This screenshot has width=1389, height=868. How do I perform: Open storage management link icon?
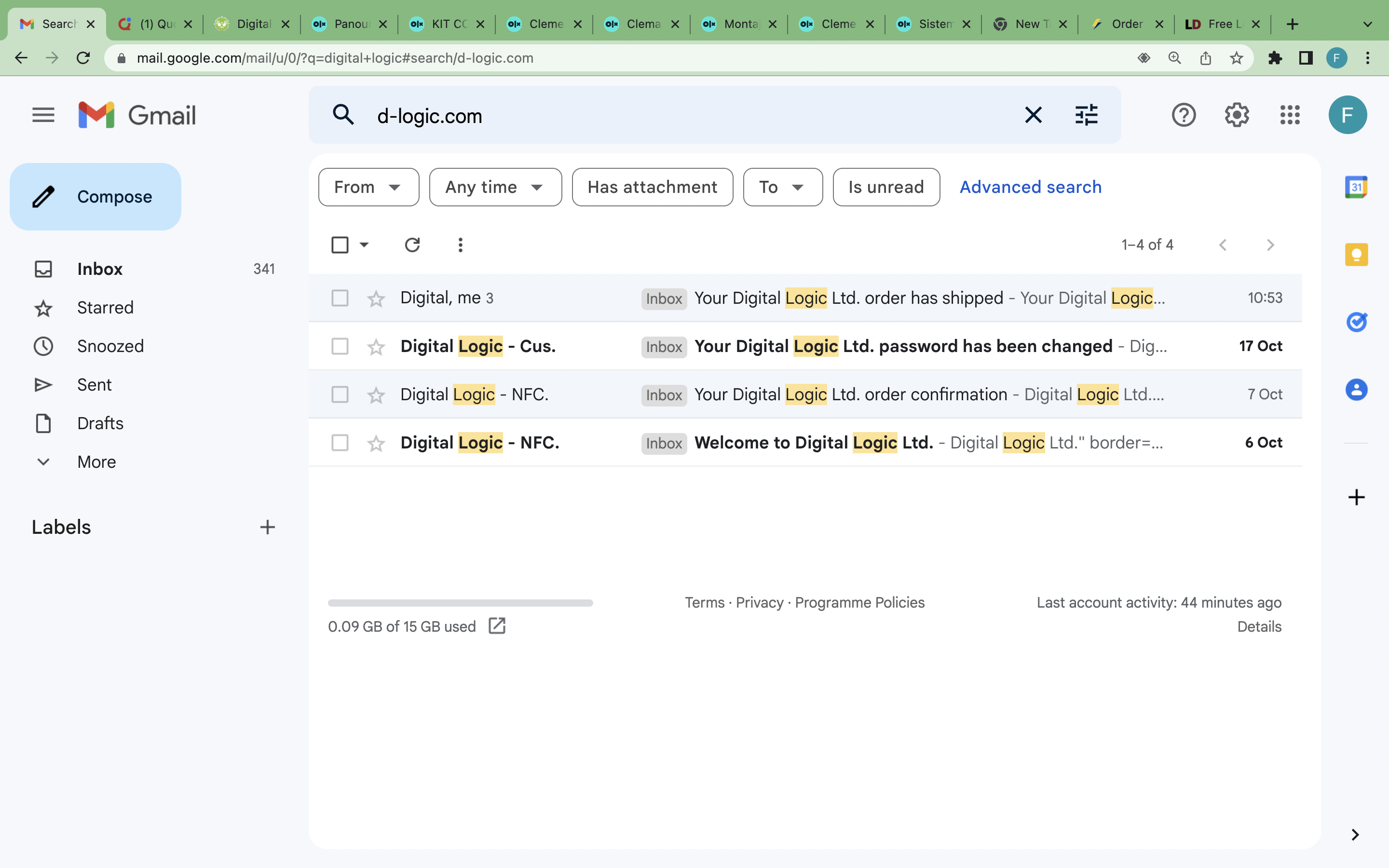point(497,626)
